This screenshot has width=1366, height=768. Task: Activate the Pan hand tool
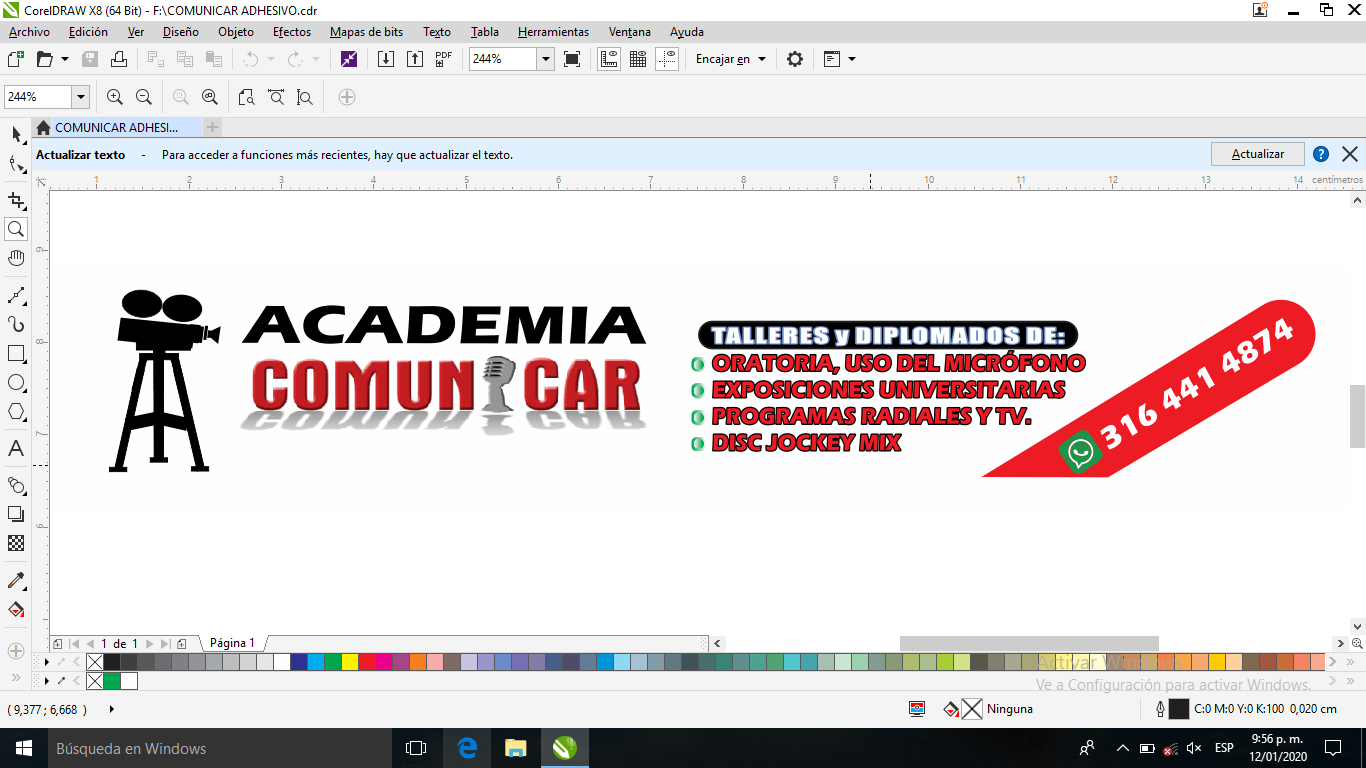tap(16, 258)
